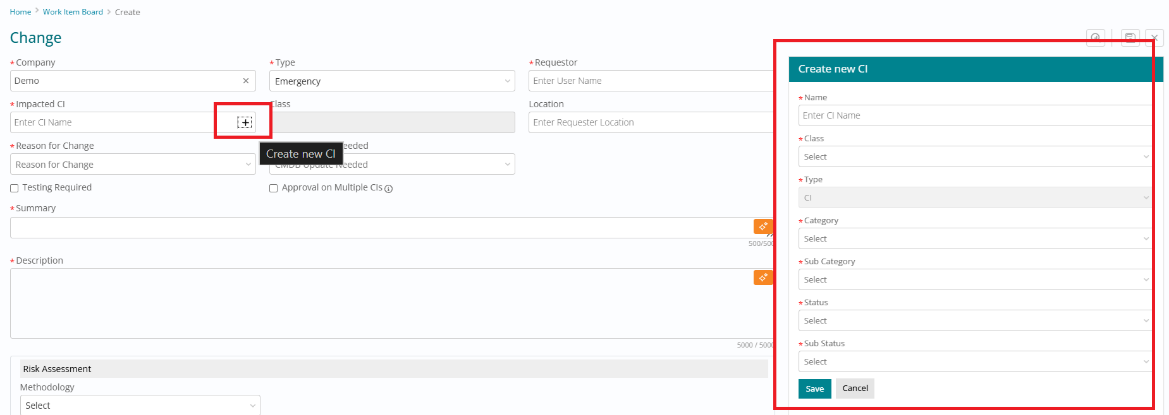Image resolution: width=1169 pixels, height=415 pixels.
Task: Click the save icon at top right of the page
Action: pos(1129,38)
